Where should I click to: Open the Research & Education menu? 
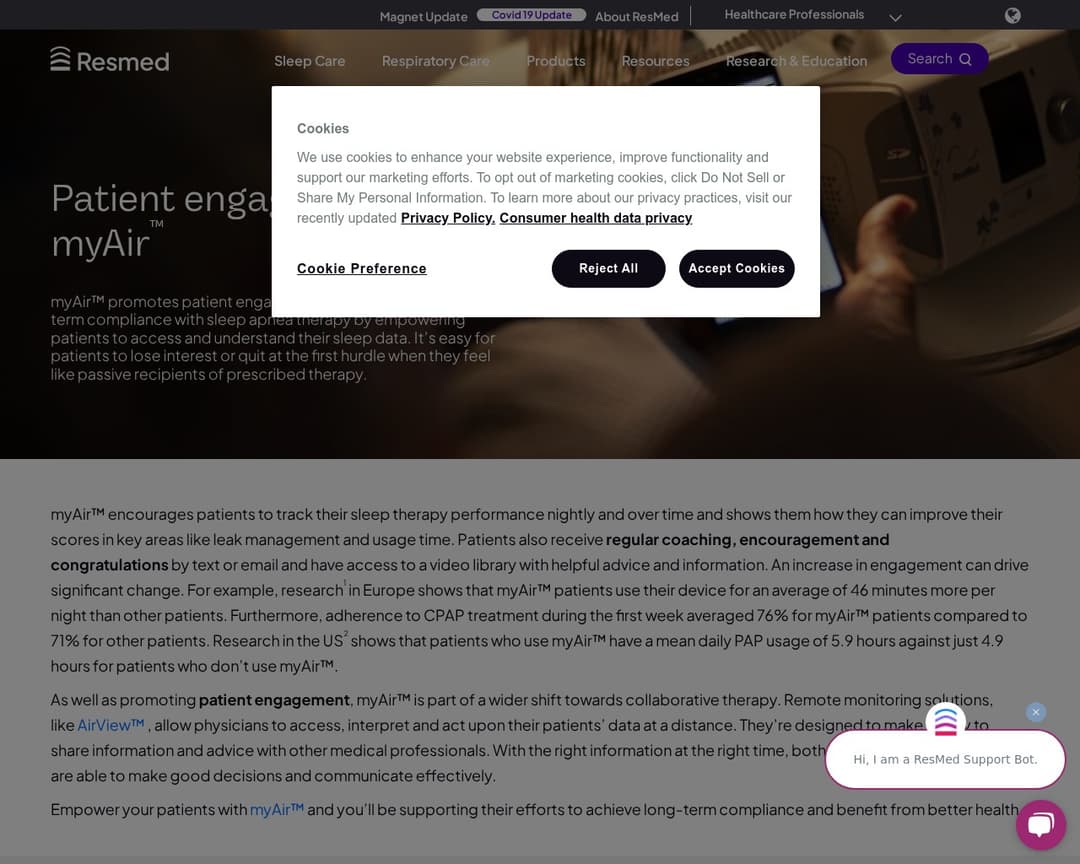pos(796,61)
